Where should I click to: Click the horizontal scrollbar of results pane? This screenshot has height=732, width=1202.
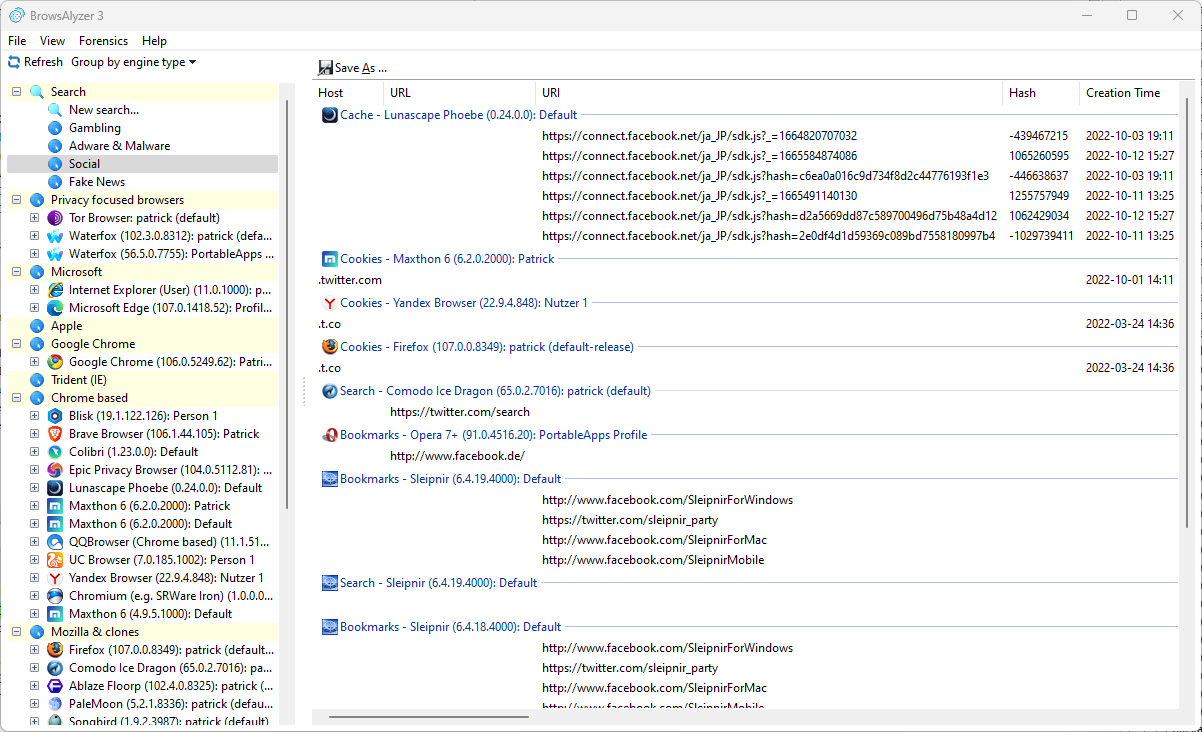click(428, 716)
